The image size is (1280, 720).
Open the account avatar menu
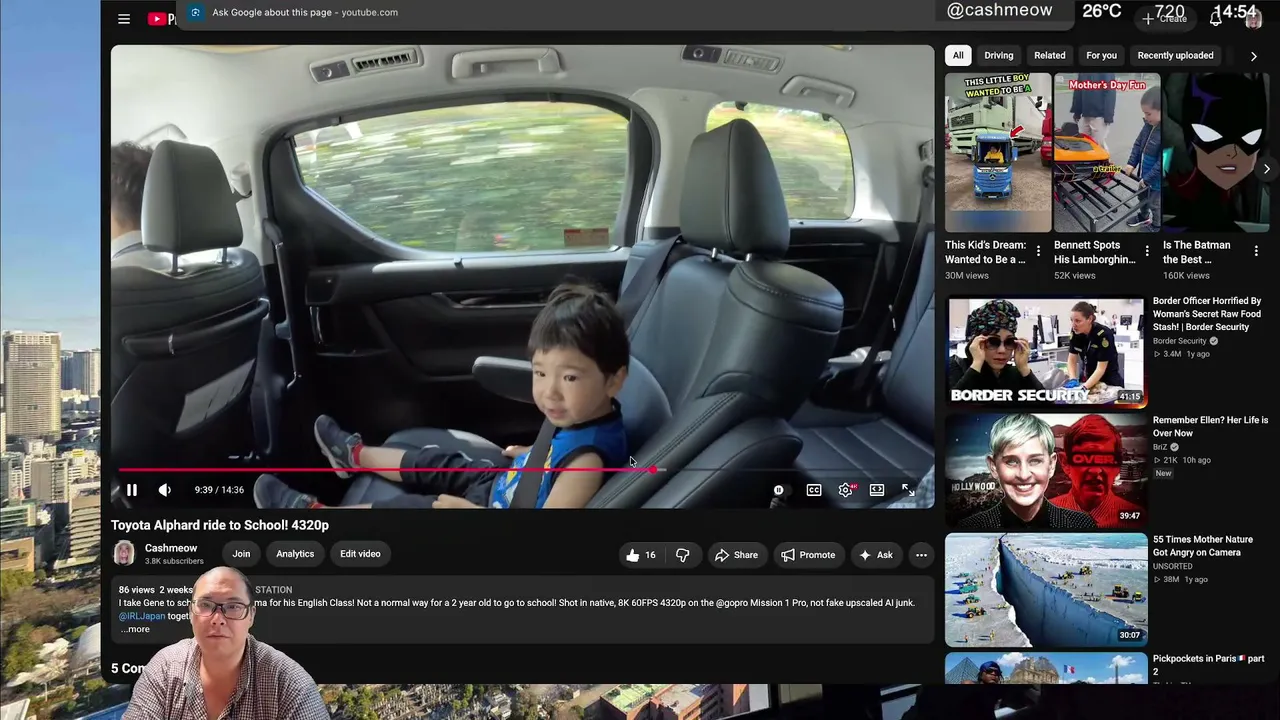(1253, 19)
